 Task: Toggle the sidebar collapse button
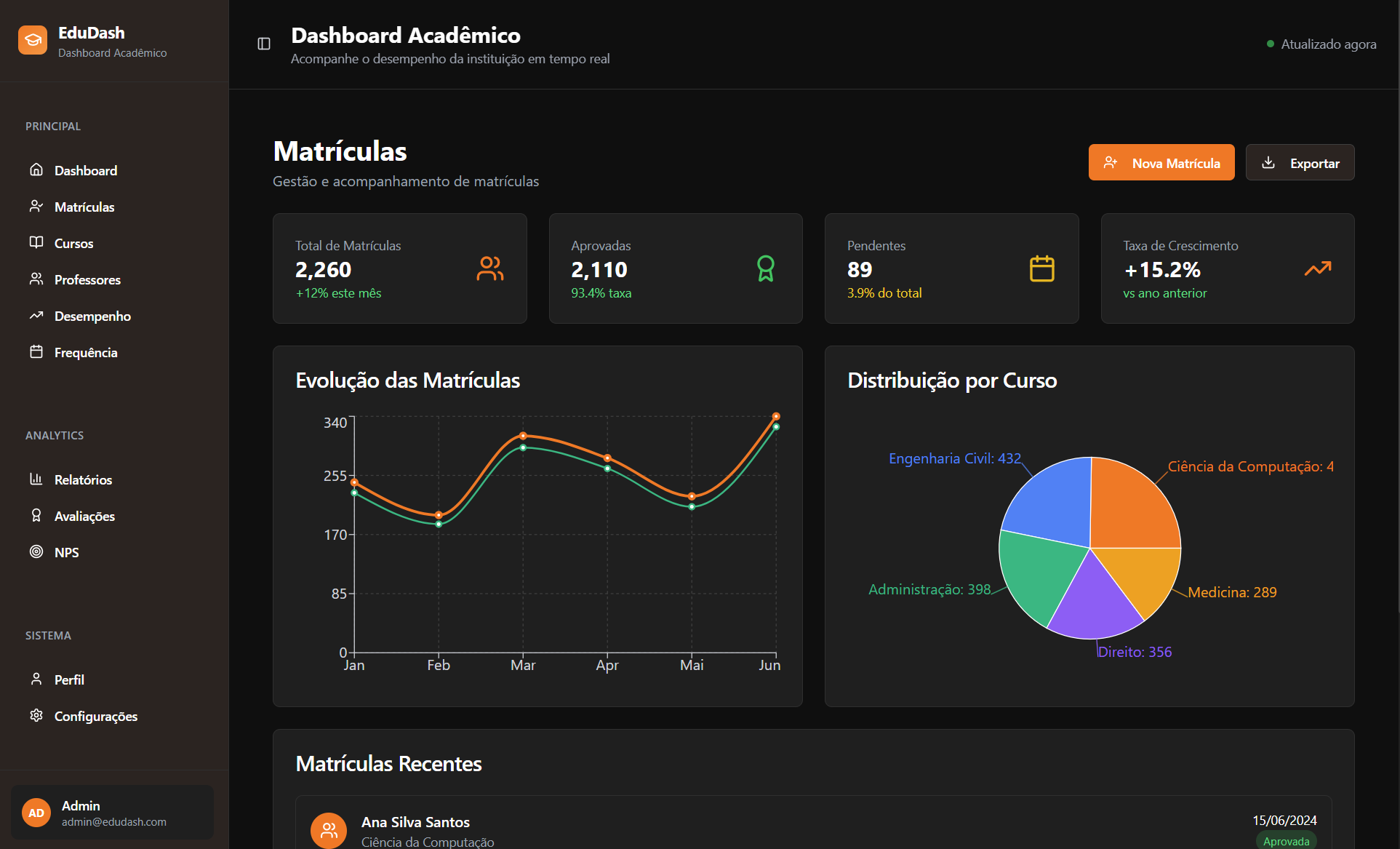tap(264, 44)
